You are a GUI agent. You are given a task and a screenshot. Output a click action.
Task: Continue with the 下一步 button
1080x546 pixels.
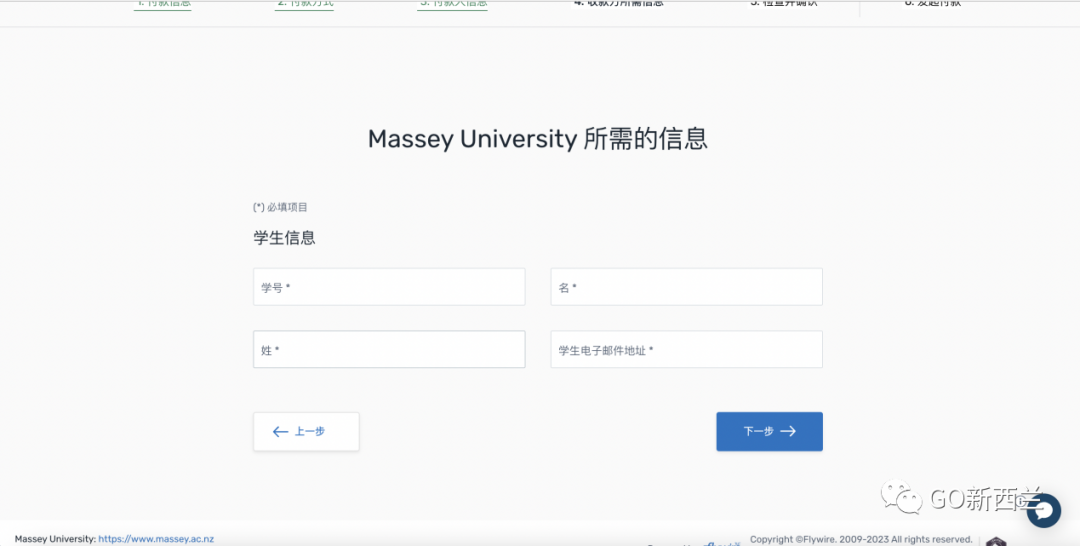pos(769,432)
